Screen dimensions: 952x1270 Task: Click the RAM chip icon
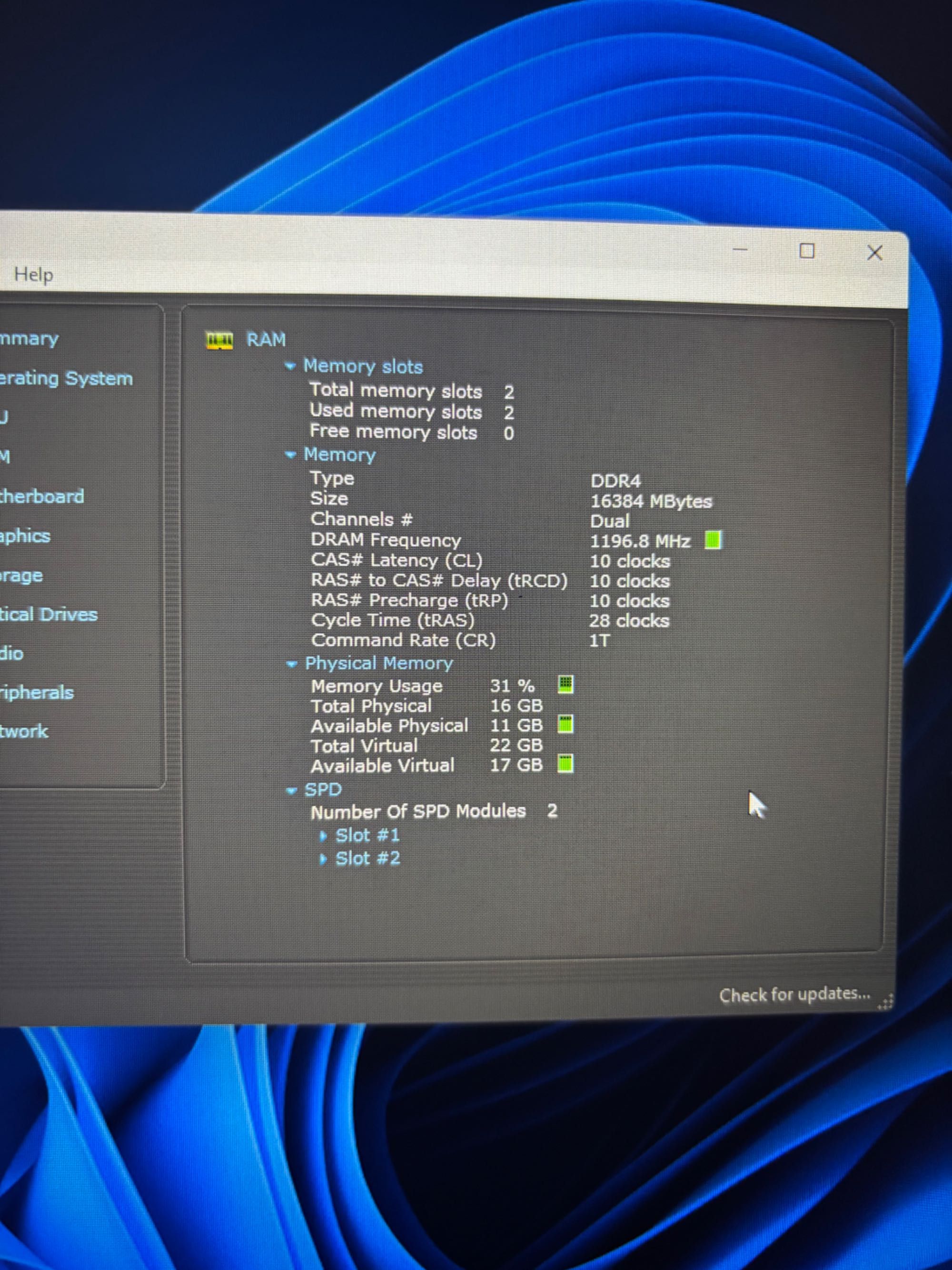click(x=219, y=340)
